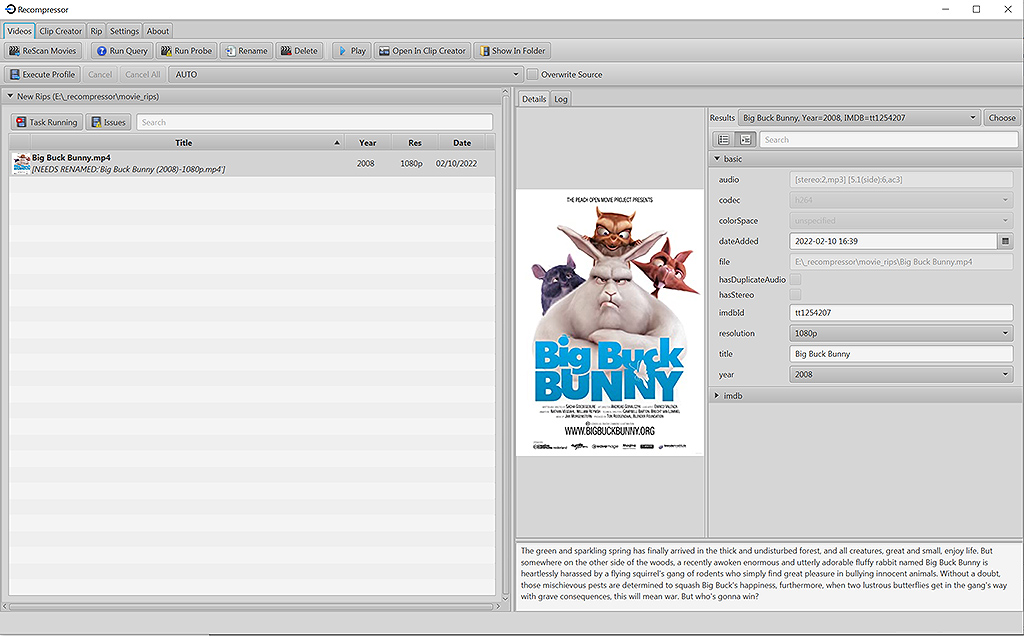Click the audio field
Viewport: 1024px width, 636px height.
click(x=901, y=180)
